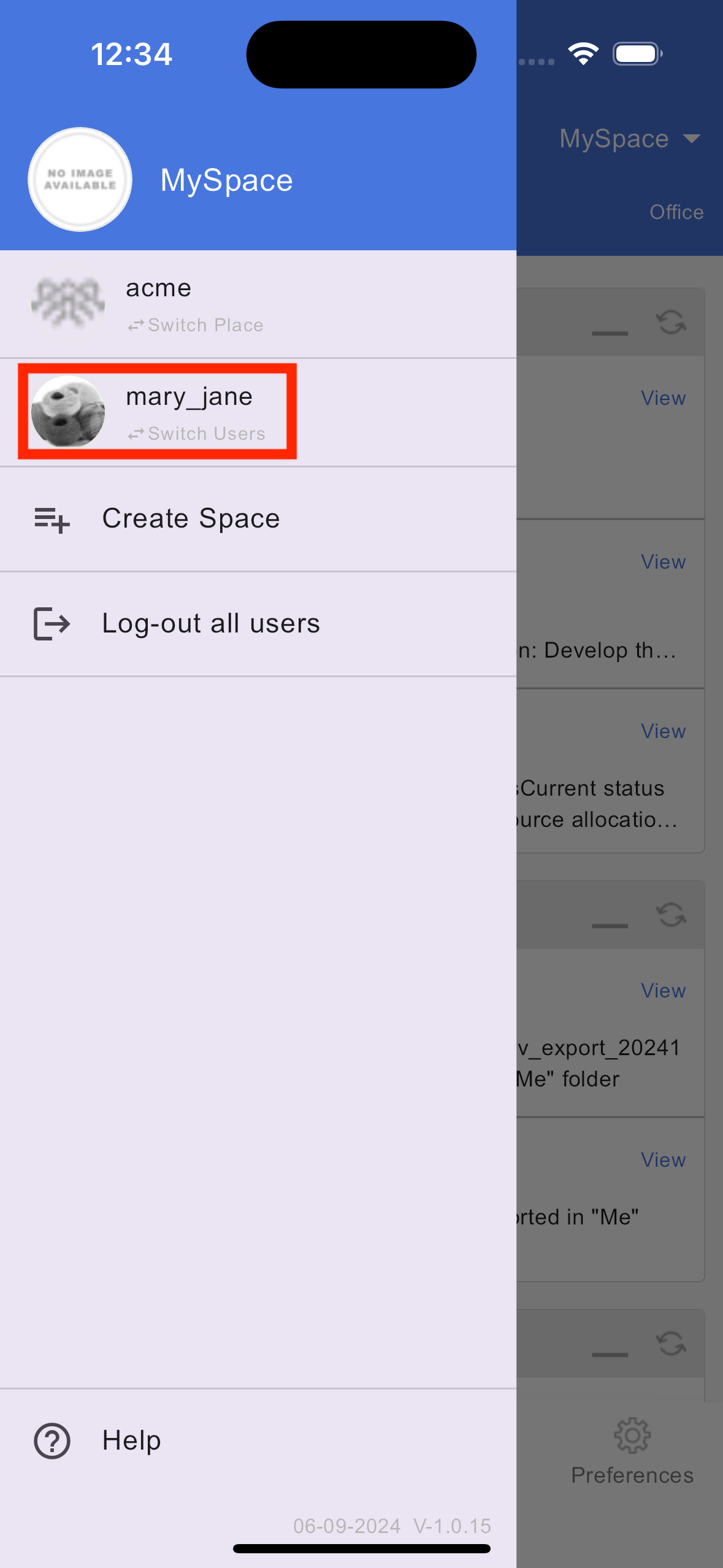Tap the Help question mark icon
This screenshot has height=1568, width=723.
tap(52, 1440)
